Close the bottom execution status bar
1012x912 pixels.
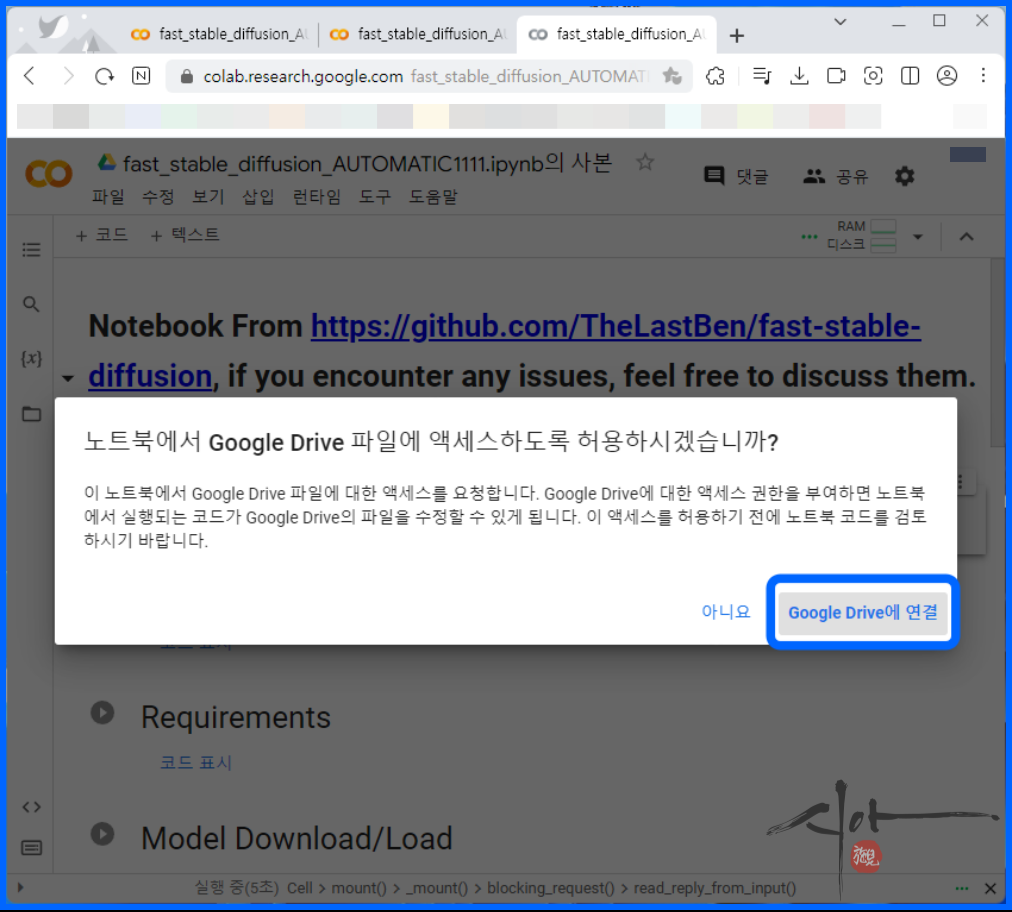(x=990, y=888)
